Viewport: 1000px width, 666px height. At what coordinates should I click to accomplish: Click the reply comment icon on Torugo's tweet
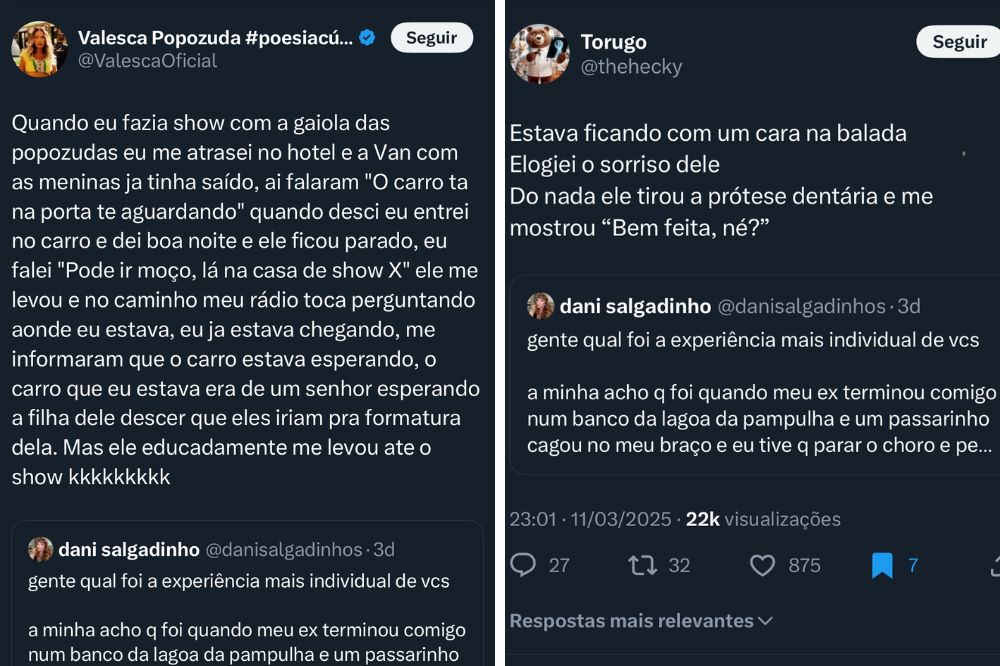pos(523,565)
